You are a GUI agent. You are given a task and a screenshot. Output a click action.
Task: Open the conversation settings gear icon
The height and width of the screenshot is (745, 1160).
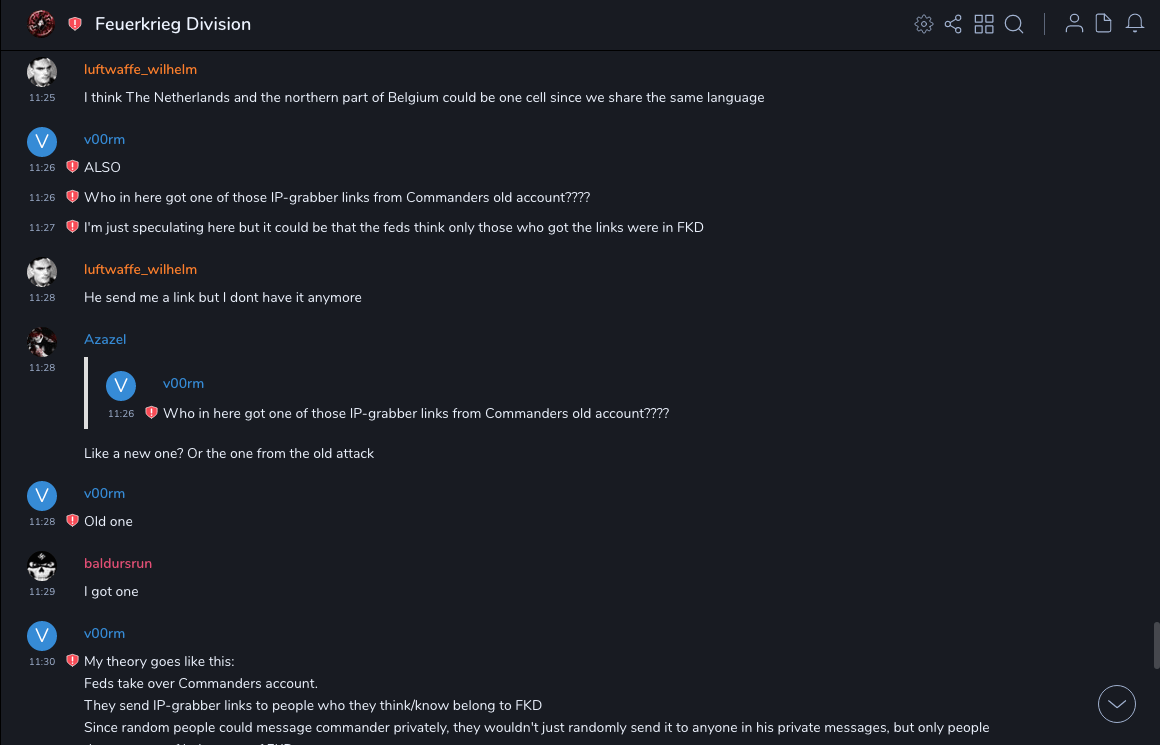(924, 24)
